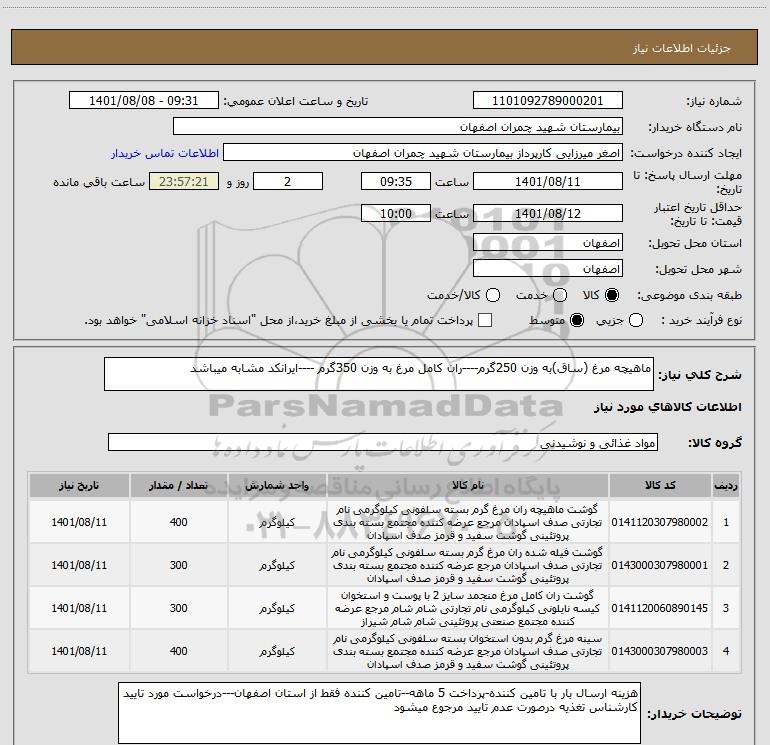
Task: Click the unit کیلوگرم in row 3
Action: click(277, 608)
